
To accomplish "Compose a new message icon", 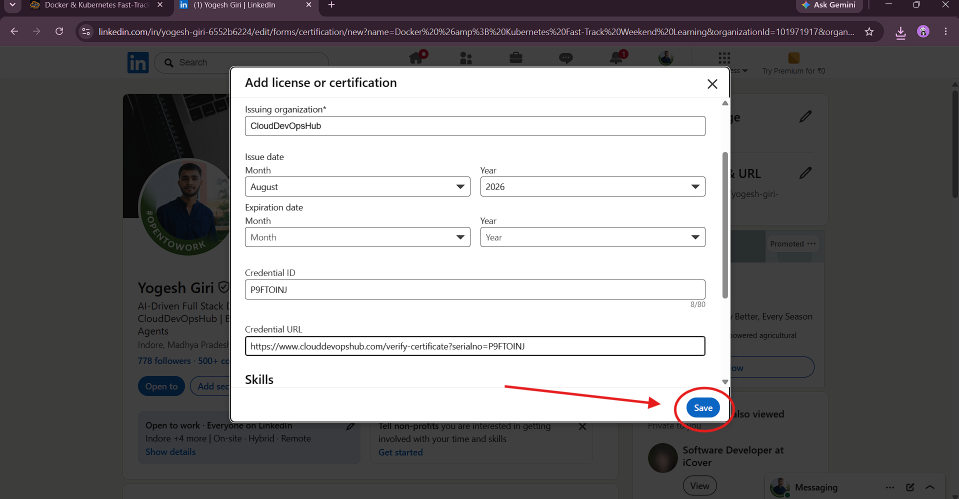I will tap(910, 487).
